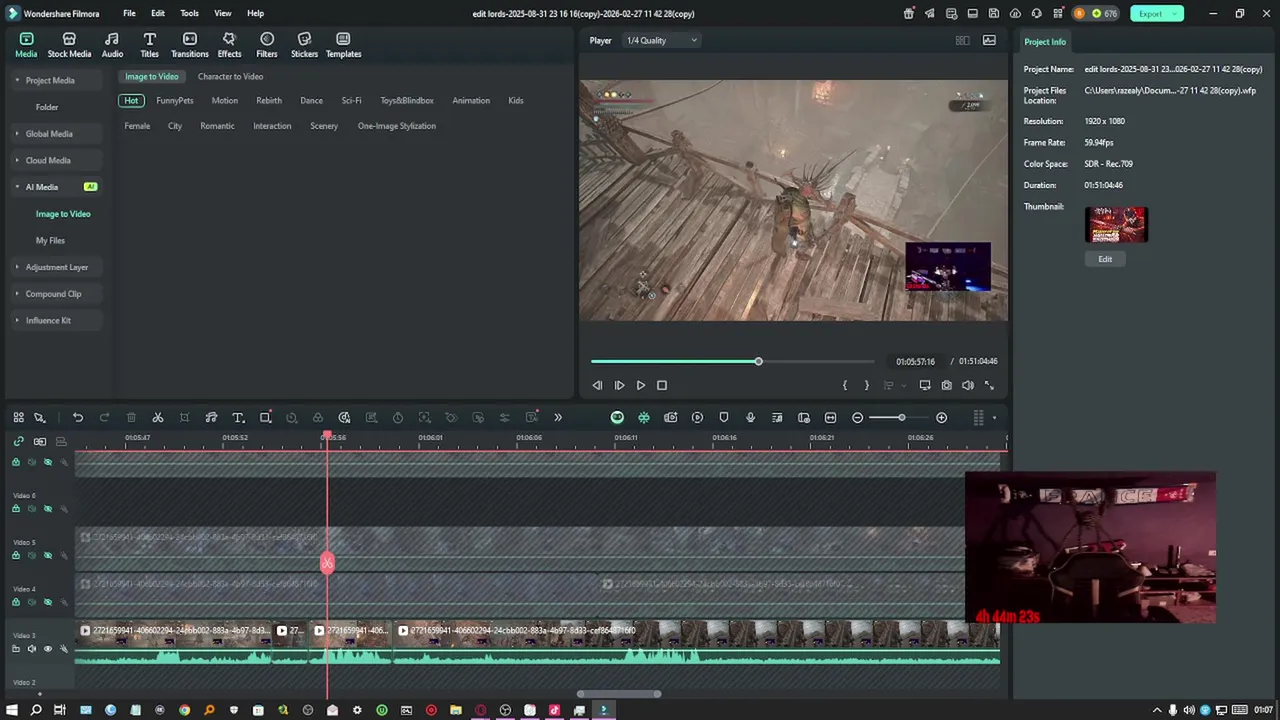Open the player quality dropdown
The height and width of the screenshot is (720, 1280).
661,40
